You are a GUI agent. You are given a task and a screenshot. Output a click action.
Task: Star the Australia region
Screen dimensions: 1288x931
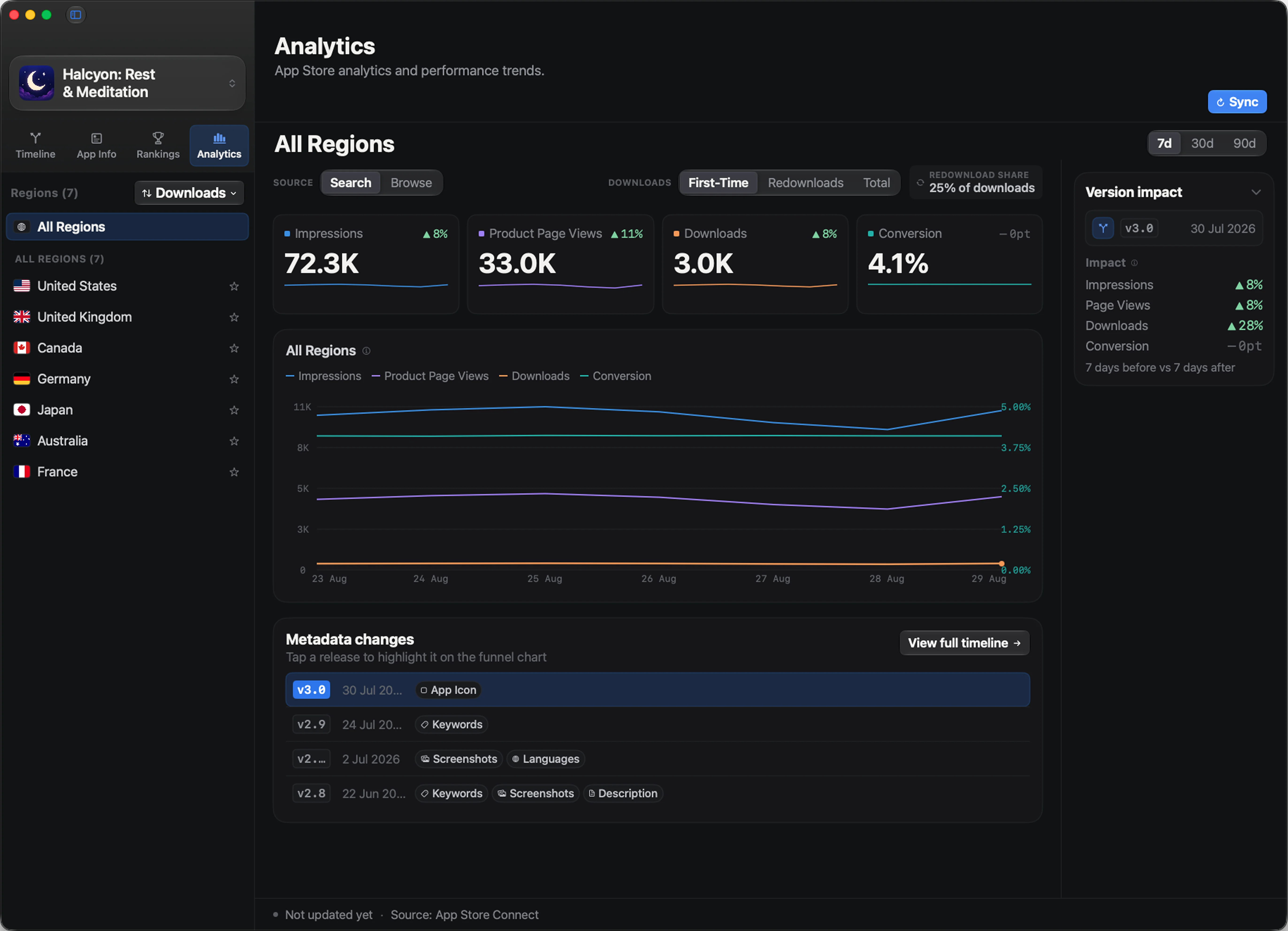tap(234, 441)
